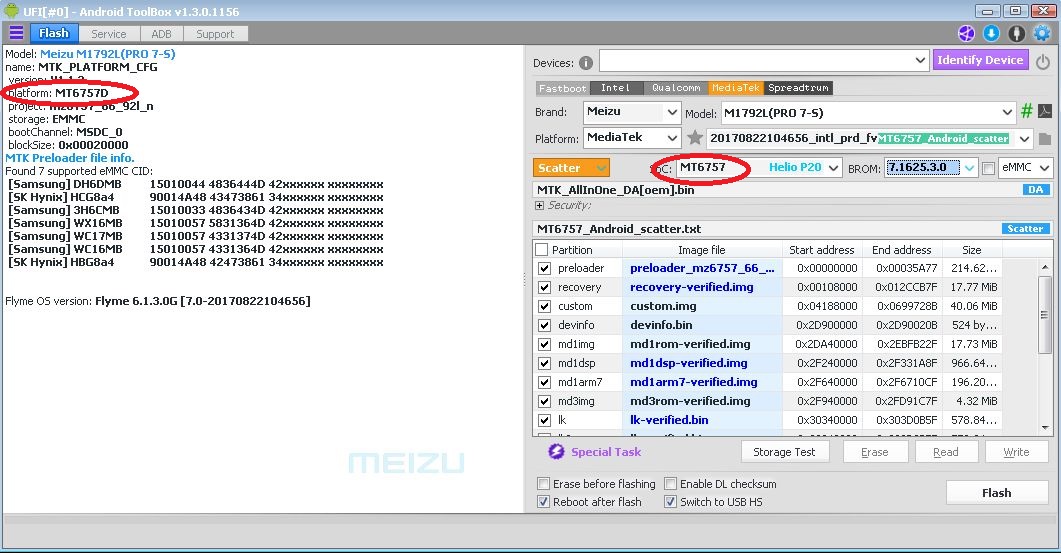This screenshot has height=553, width=1061.
Task: Open the ADB tab
Action: click(161, 34)
